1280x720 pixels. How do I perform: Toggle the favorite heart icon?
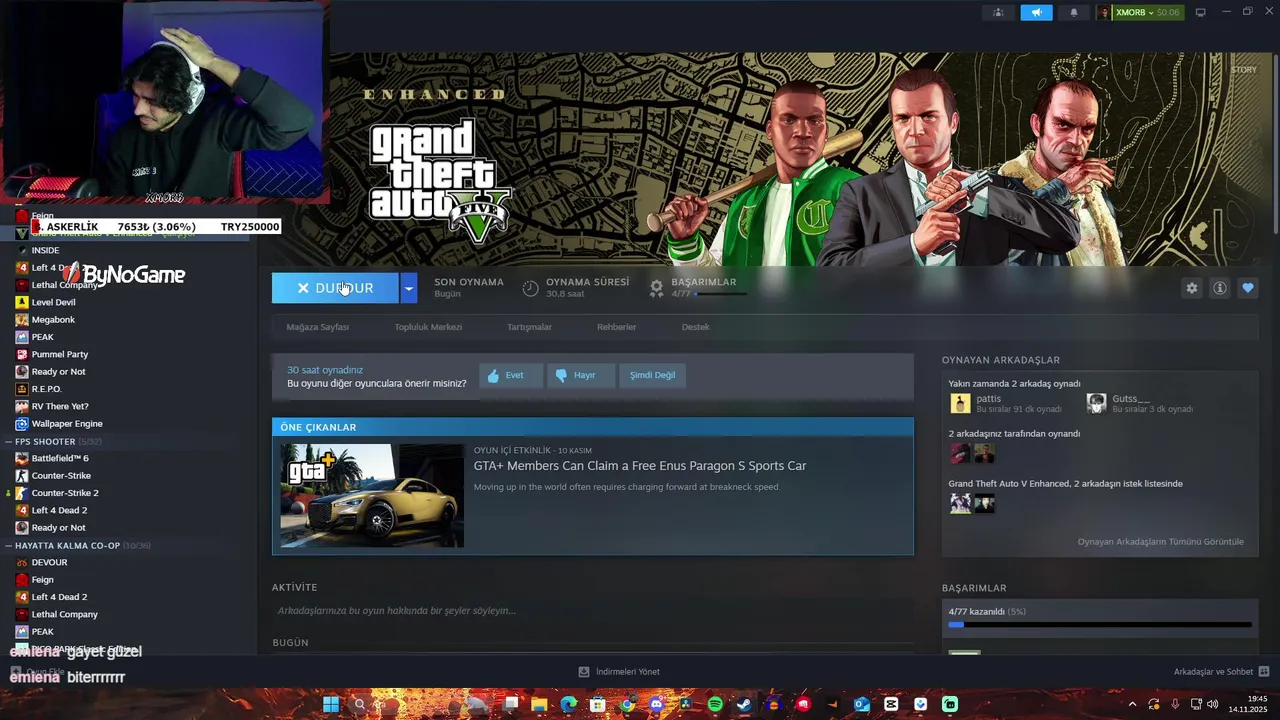pos(1247,288)
